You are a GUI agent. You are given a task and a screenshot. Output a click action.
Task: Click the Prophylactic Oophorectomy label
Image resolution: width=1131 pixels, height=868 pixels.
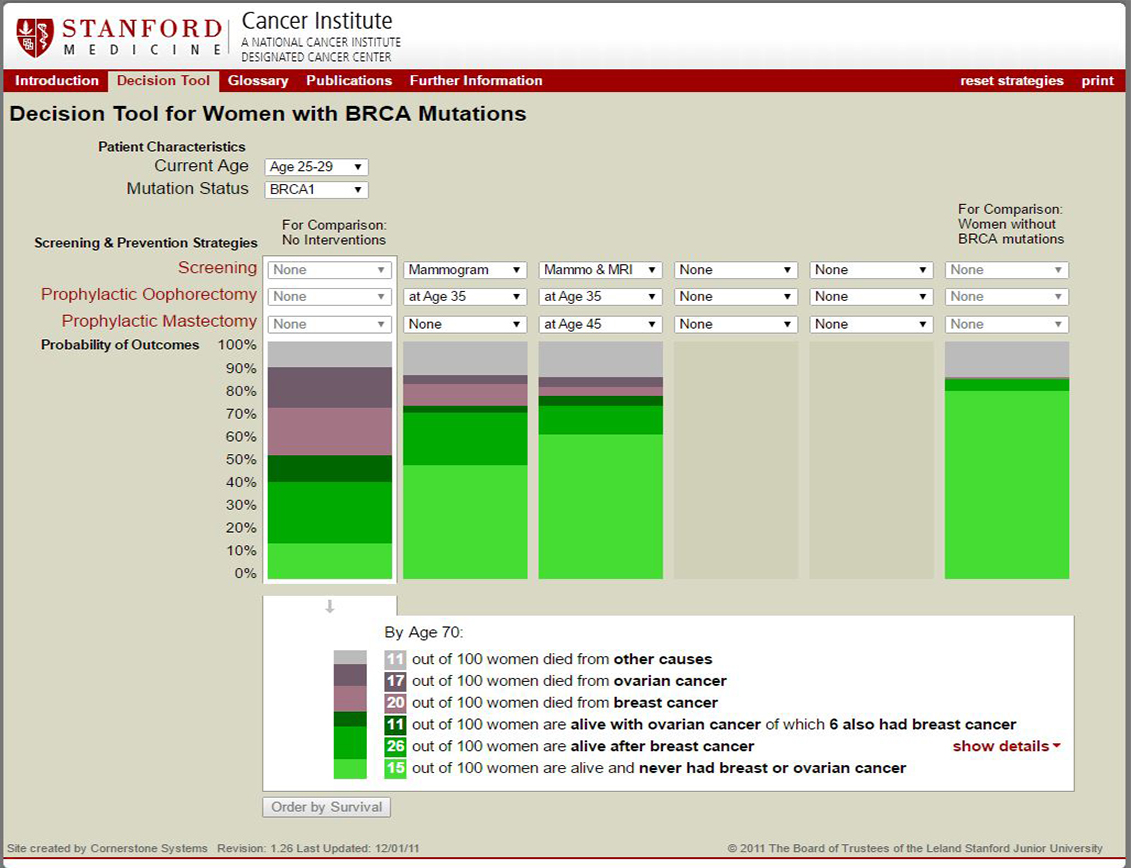tap(149, 294)
